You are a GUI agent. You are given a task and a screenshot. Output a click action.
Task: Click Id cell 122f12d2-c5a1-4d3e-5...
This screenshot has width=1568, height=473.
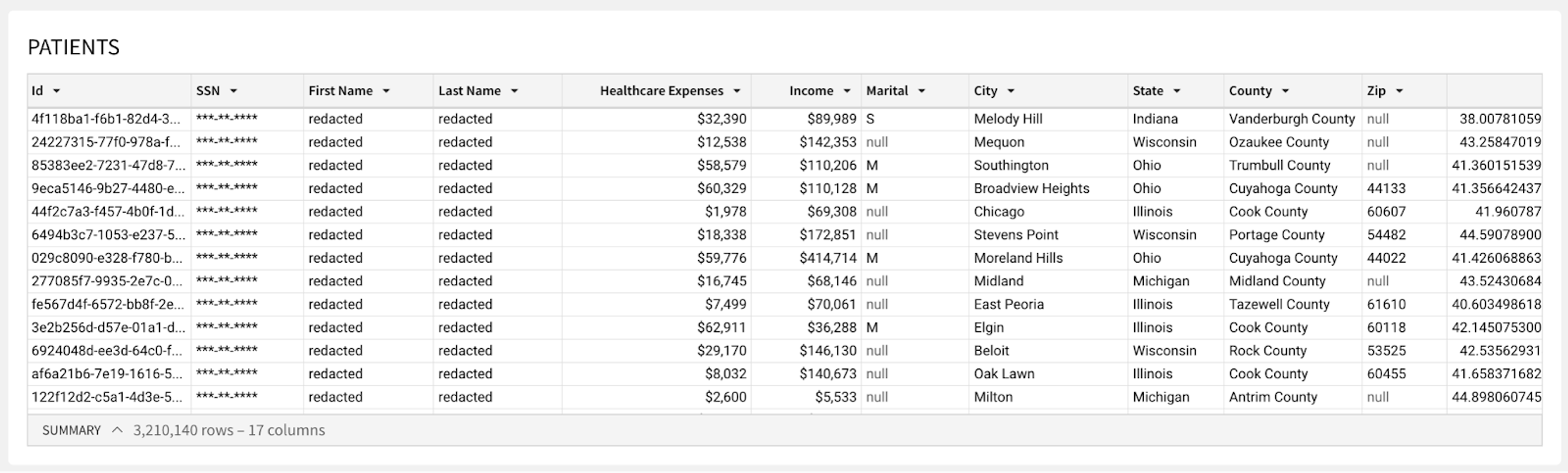pos(109,397)
